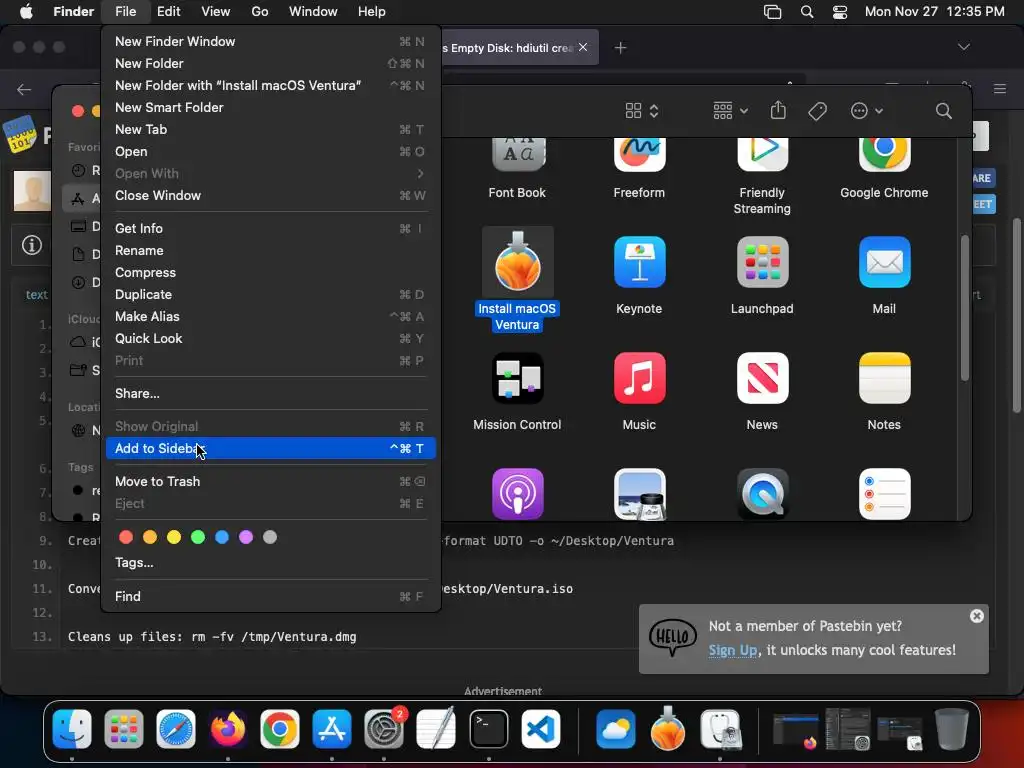
Task: Select the Mission Control app icon
Action: point(517,378)
